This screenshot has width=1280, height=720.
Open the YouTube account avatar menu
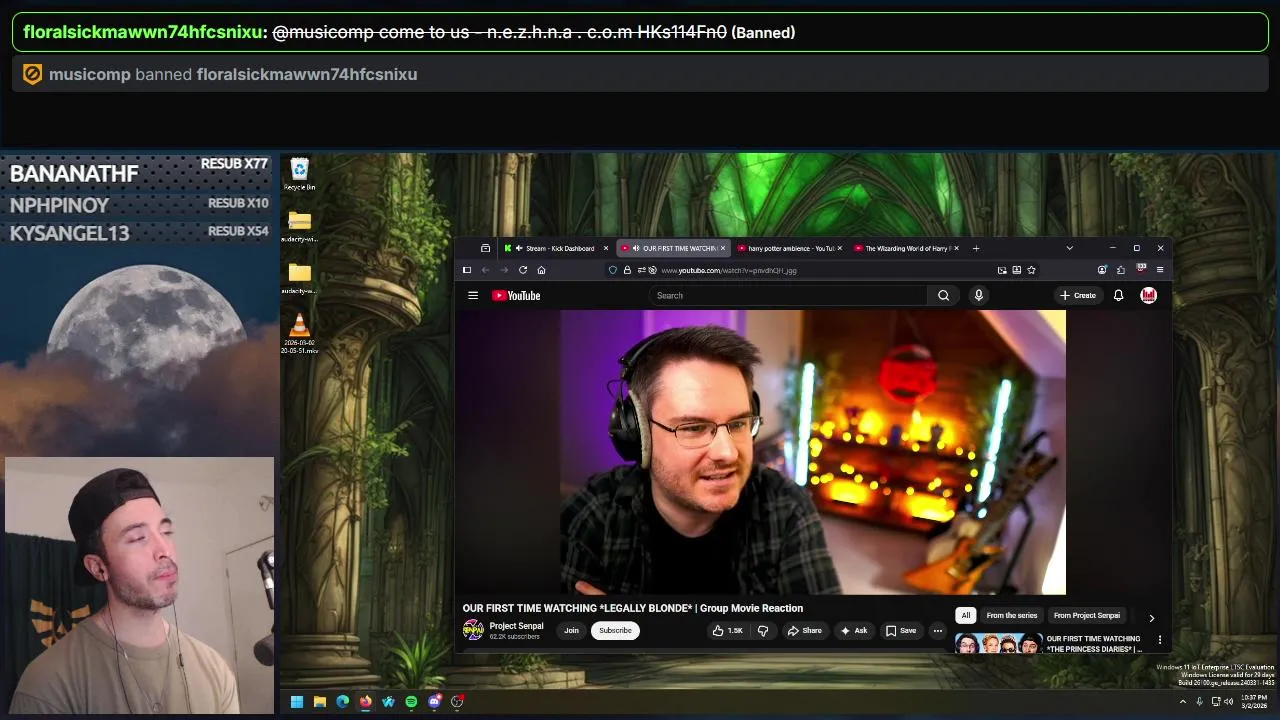[1149, 295]
